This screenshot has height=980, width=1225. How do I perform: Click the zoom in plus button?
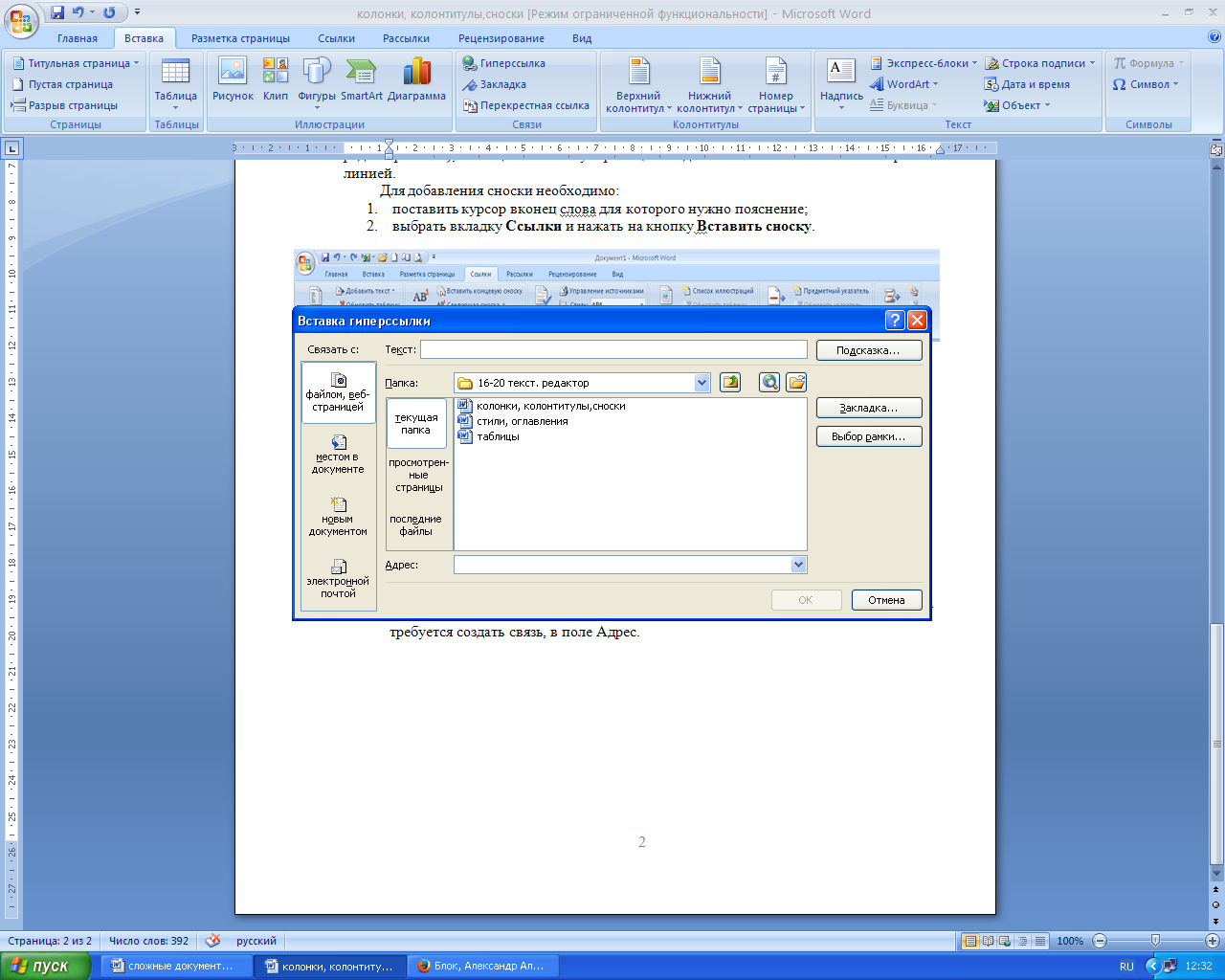pyautogui.click(x=1212, y=941)
